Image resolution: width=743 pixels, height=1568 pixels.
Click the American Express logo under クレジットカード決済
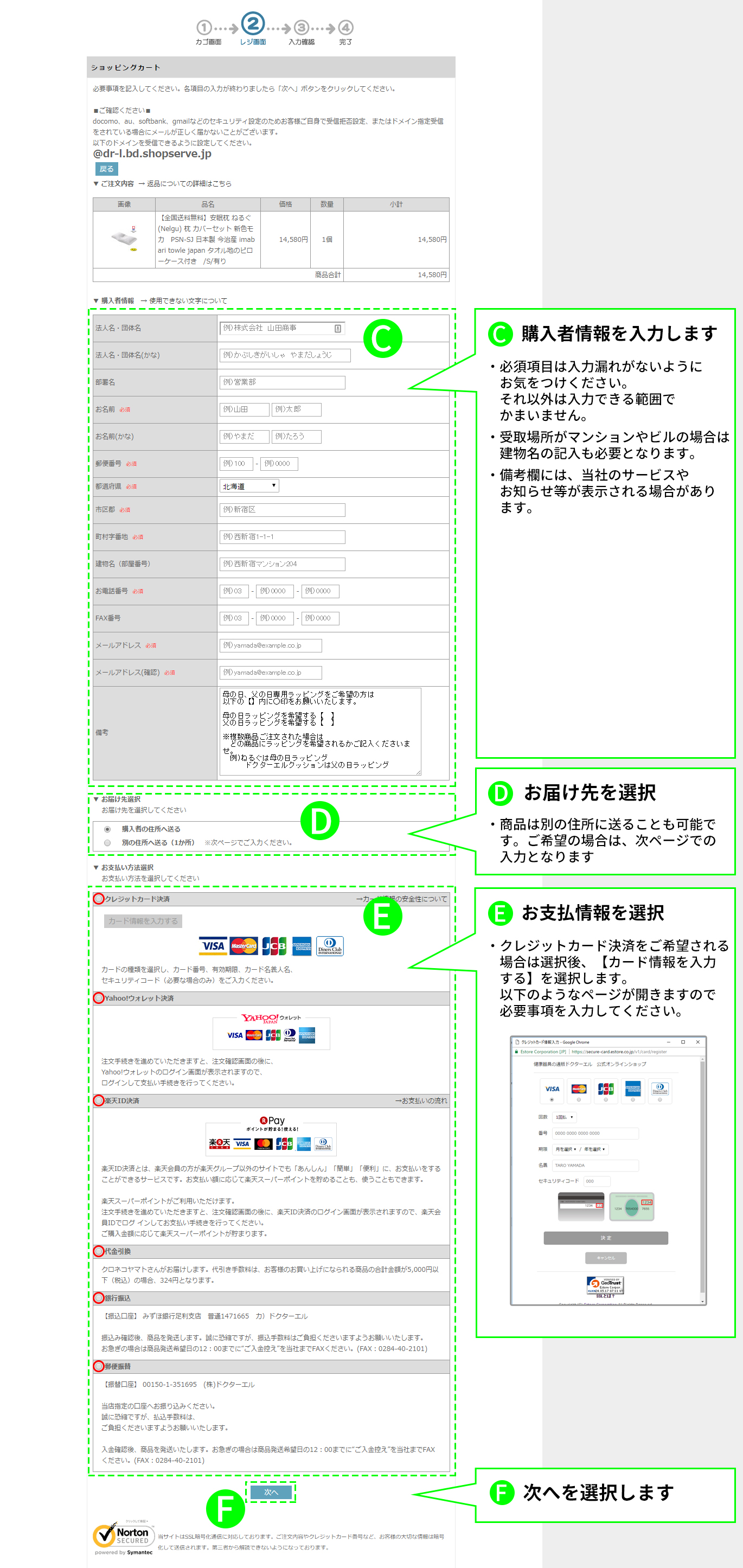302,945
